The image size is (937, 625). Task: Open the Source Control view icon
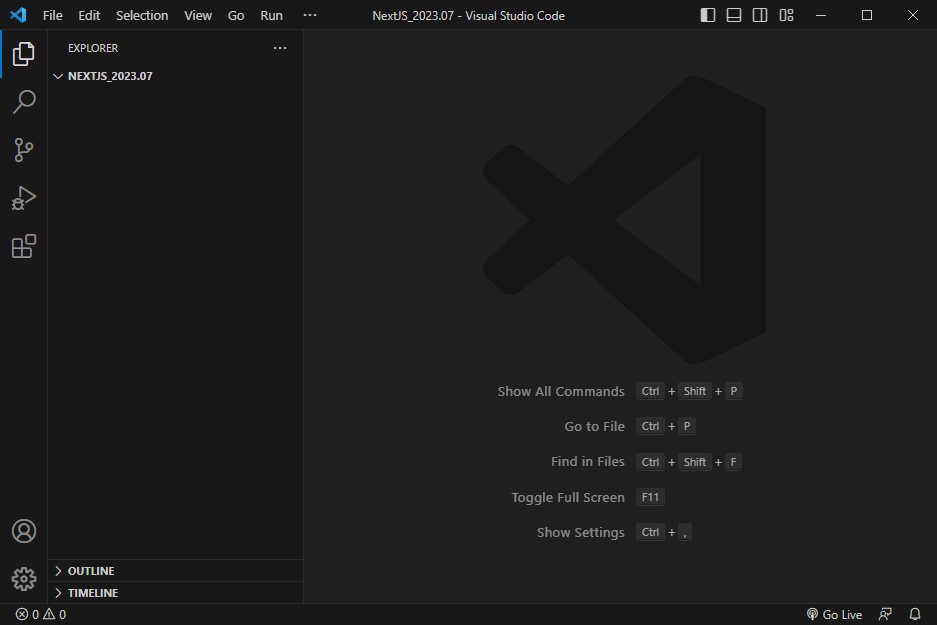[23, 150]
